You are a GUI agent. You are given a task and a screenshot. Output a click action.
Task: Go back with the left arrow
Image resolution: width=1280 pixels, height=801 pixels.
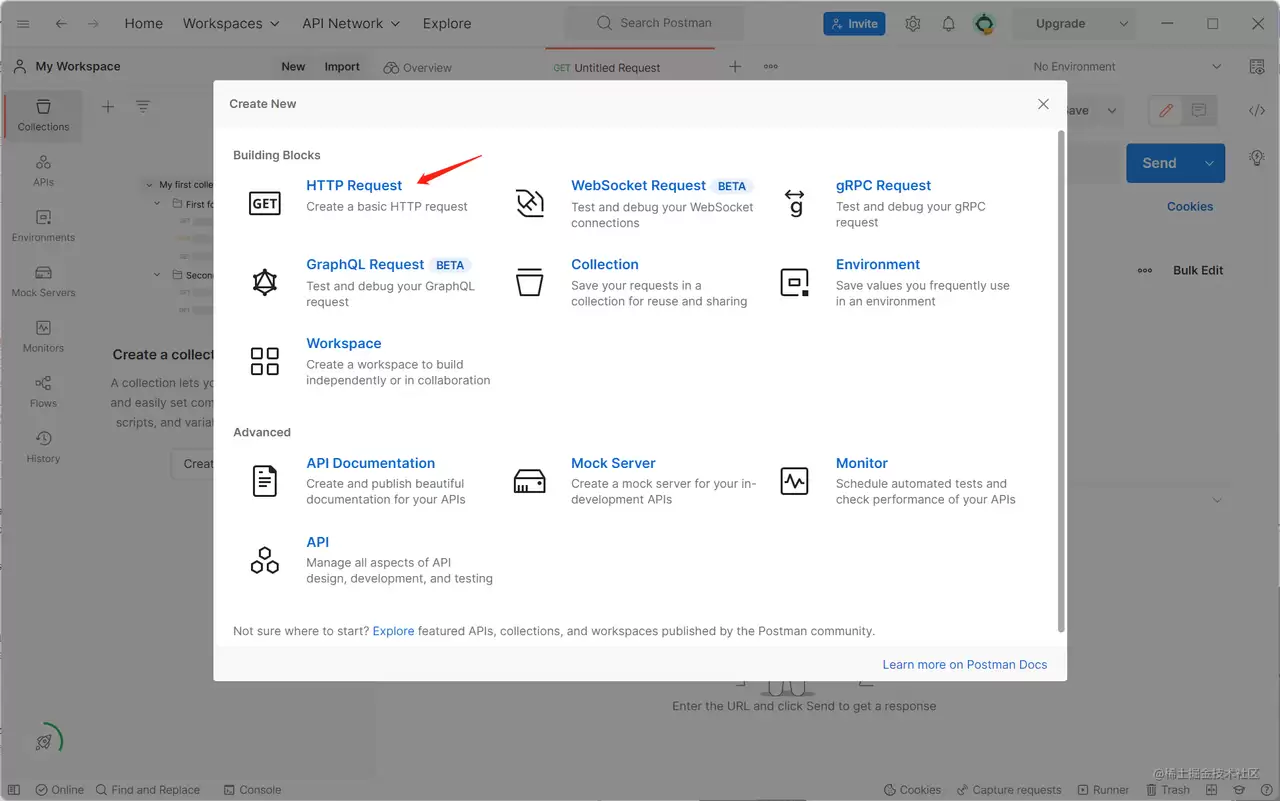[62, 24]
